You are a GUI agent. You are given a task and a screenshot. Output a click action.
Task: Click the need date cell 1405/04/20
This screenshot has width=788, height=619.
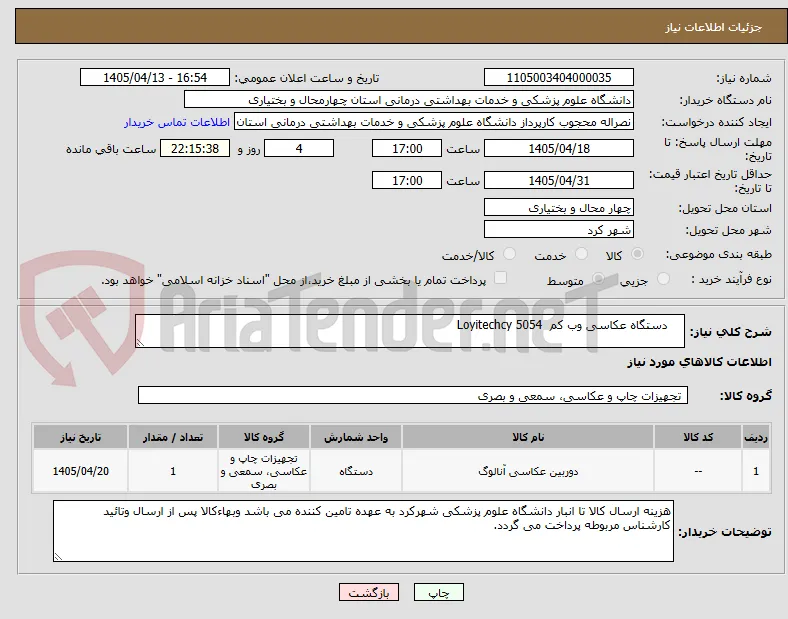[x=80, y=471]
